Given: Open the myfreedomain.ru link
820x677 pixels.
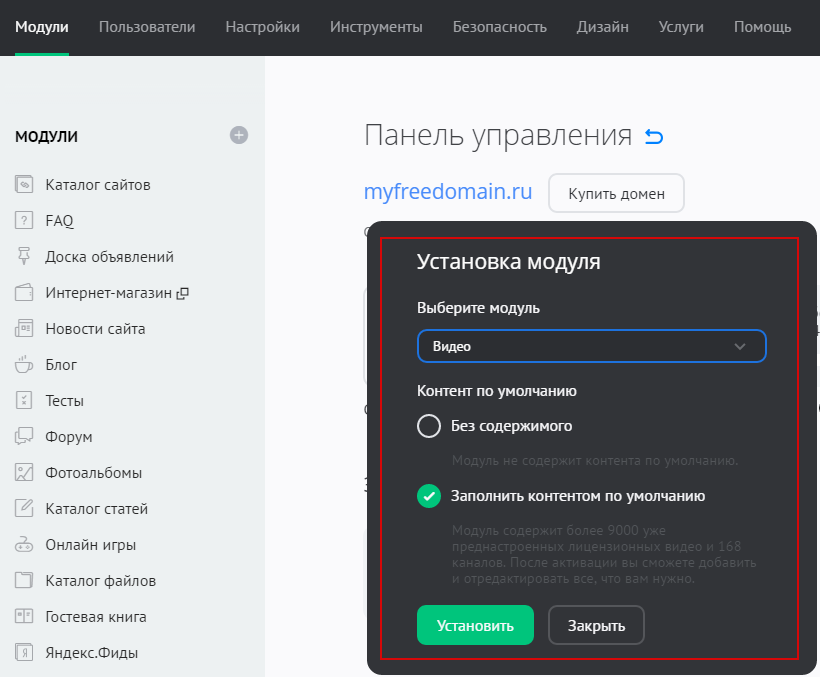Looking at the screenshot, I should click(x=447, y=191).
